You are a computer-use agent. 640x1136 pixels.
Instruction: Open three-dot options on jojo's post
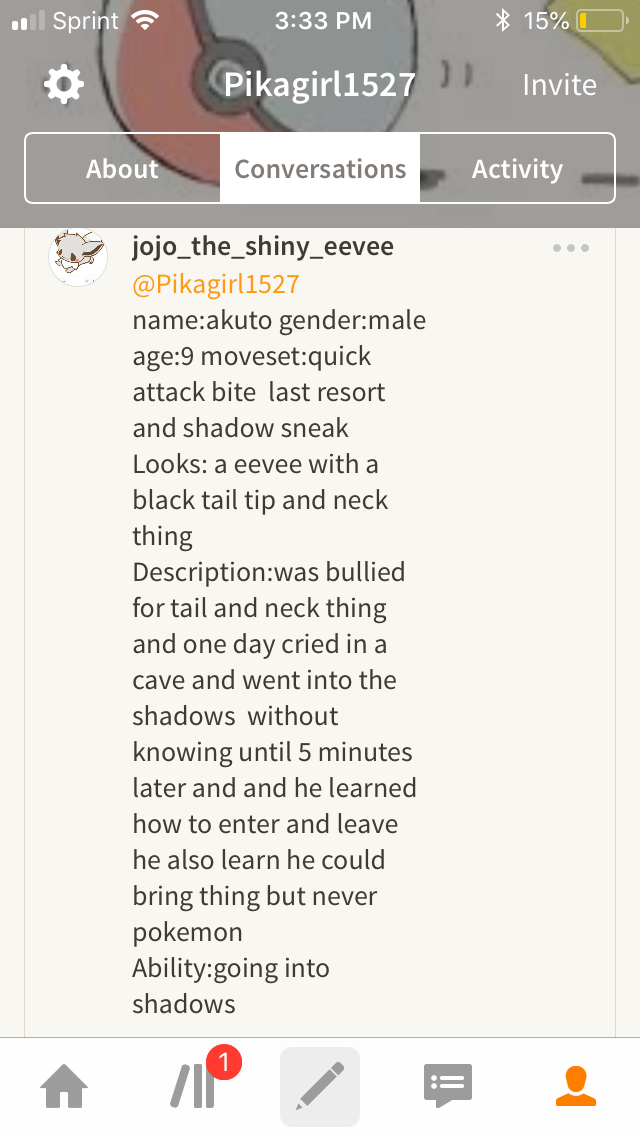tap(570, 248)
